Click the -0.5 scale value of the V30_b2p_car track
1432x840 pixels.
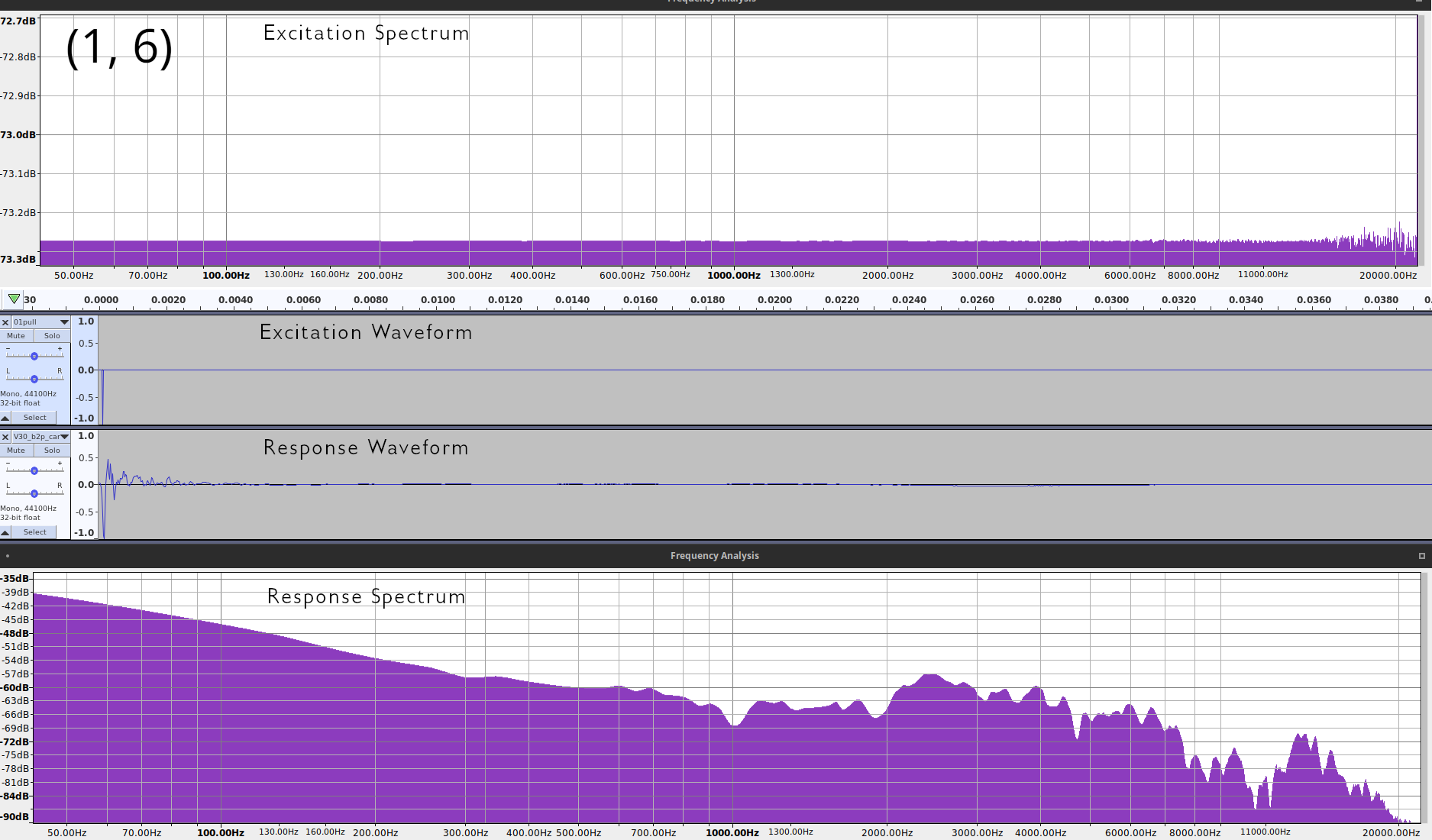click(84, 512)
